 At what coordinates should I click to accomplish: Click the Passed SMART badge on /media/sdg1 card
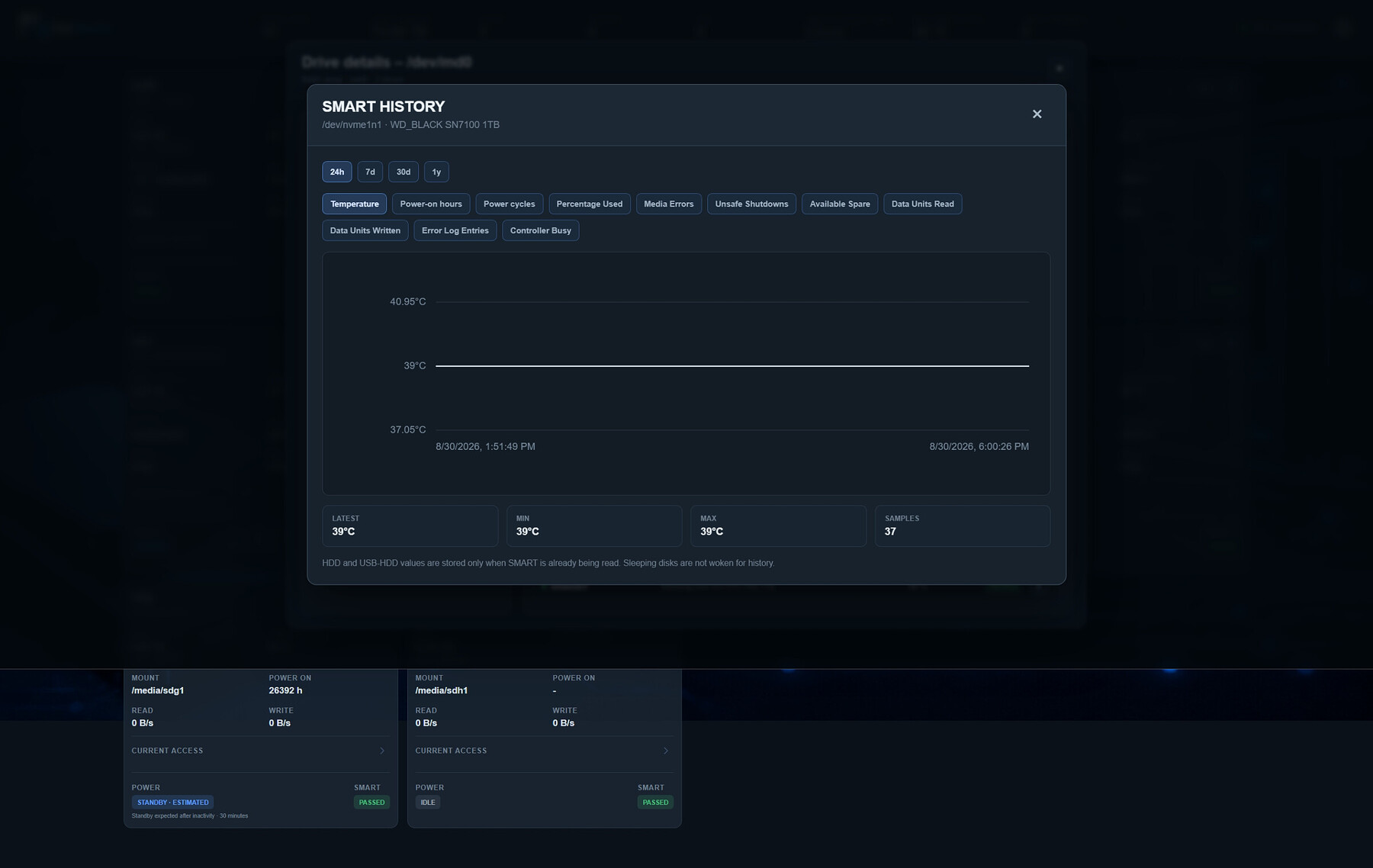click(371, 802)
